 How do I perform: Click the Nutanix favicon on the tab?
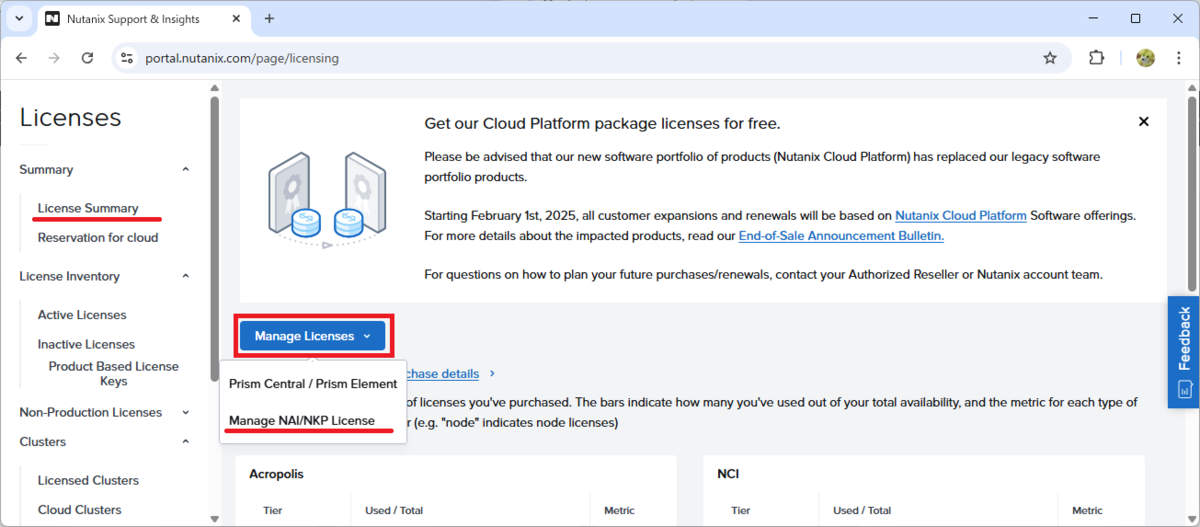pyautogui.click(x=52, y=19)
